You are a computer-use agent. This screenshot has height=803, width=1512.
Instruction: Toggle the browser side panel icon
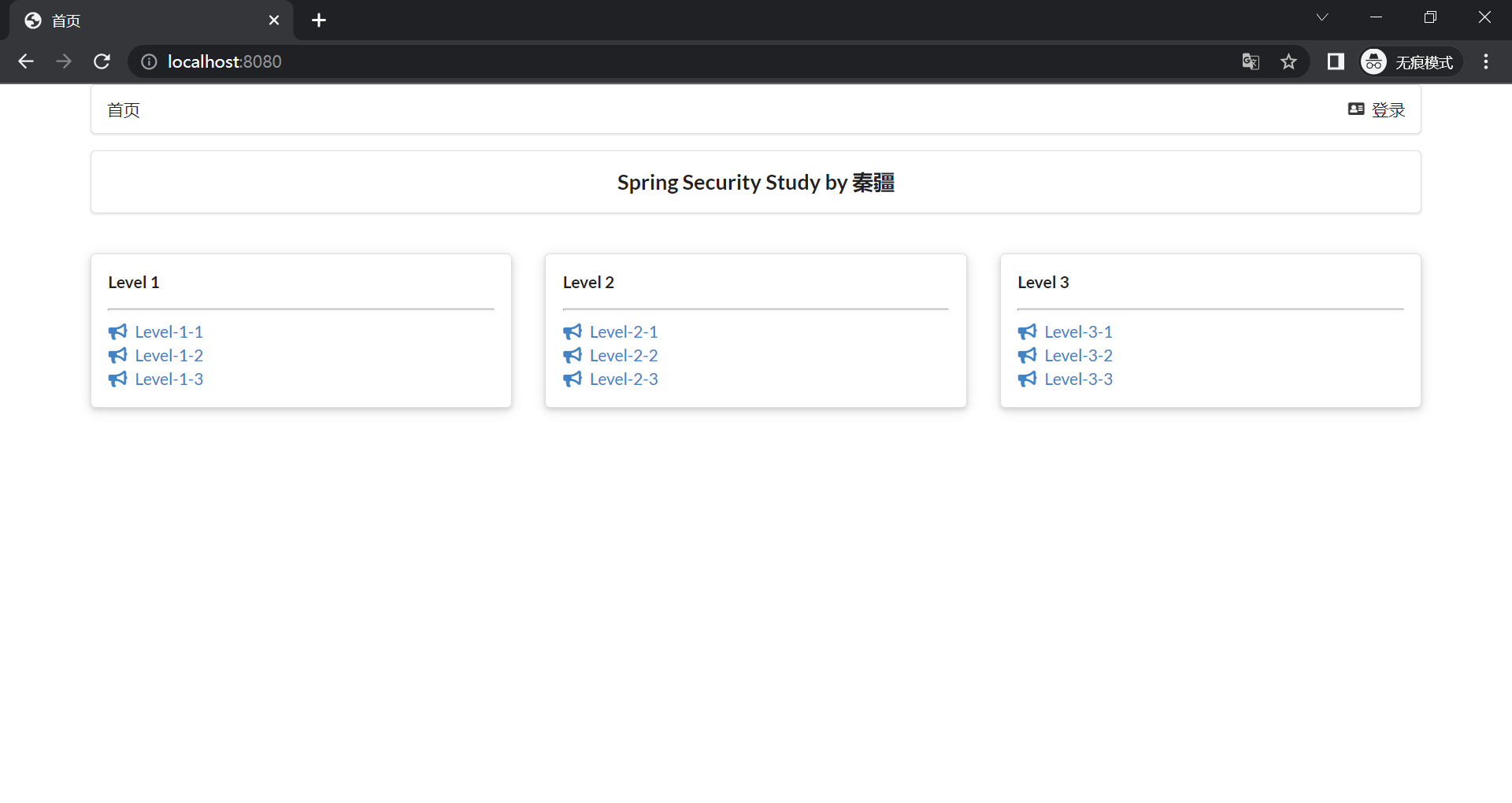pyautogui.click(x=1336, y=61)
